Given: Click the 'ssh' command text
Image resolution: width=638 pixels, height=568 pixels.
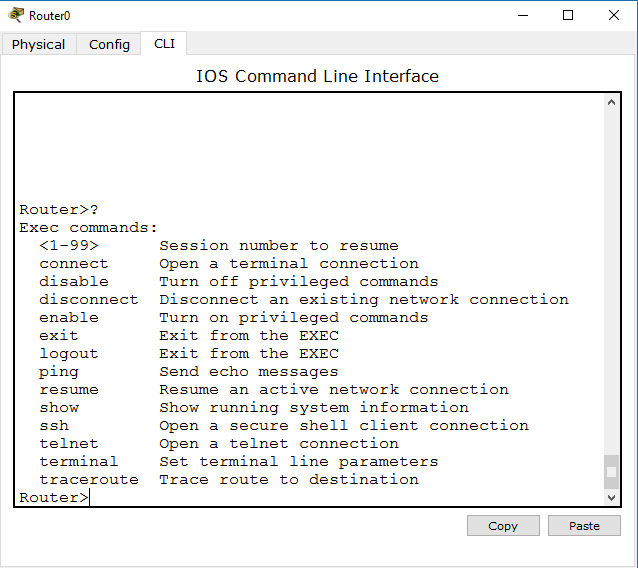Looking at the screenshot, I should click(54, 426).
